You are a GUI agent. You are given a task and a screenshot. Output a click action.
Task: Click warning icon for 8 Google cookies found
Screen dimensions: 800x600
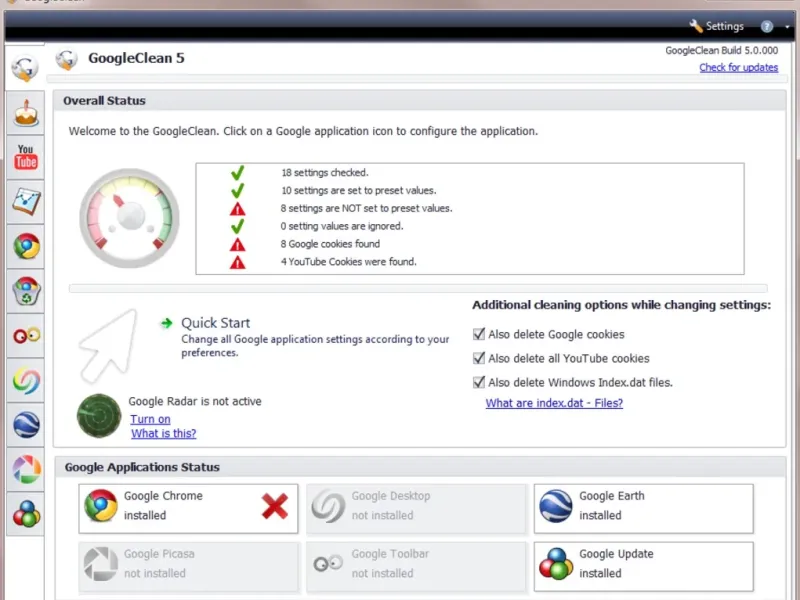237,244
